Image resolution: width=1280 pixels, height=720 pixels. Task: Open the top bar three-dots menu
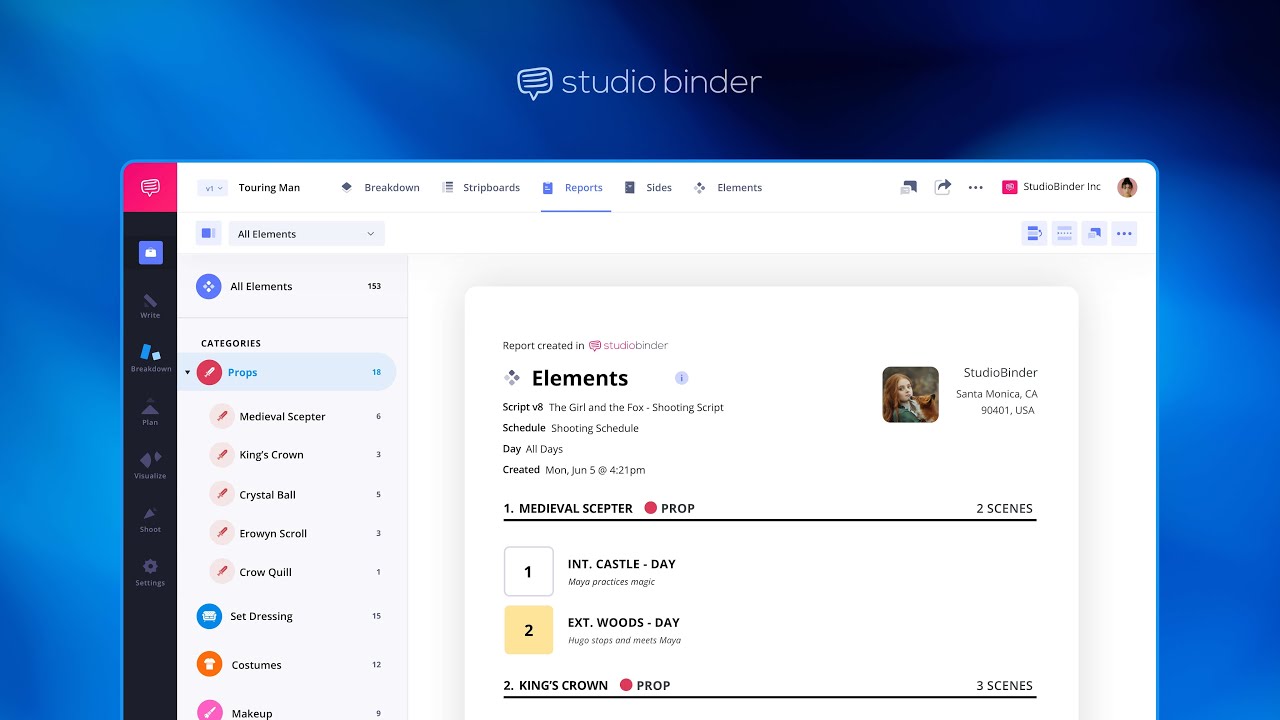tap(976, 188)
